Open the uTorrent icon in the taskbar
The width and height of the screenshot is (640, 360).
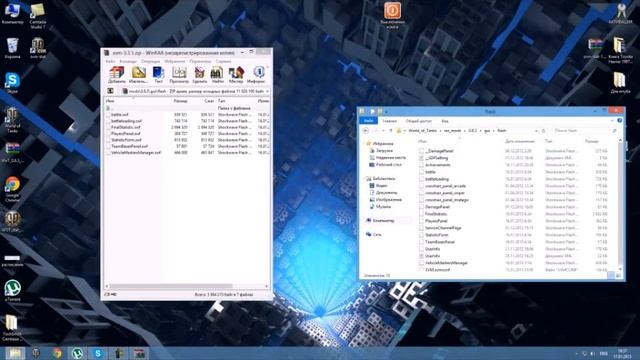point(77,353)
